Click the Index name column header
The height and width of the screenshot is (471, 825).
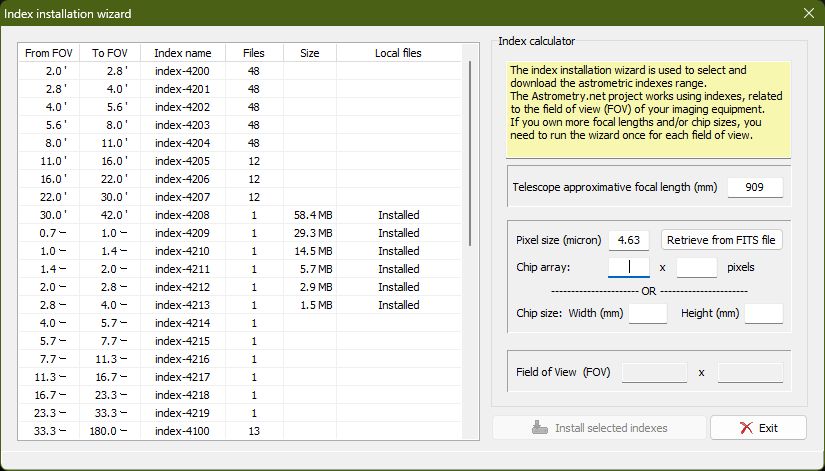coord(183,53)
